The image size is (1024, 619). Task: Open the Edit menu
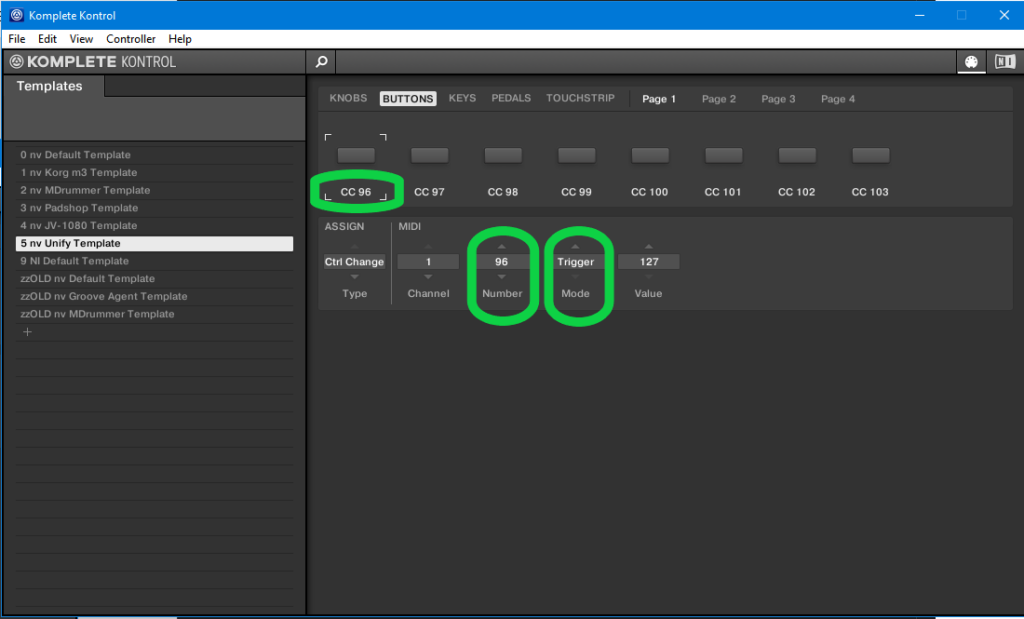[47, 39]
